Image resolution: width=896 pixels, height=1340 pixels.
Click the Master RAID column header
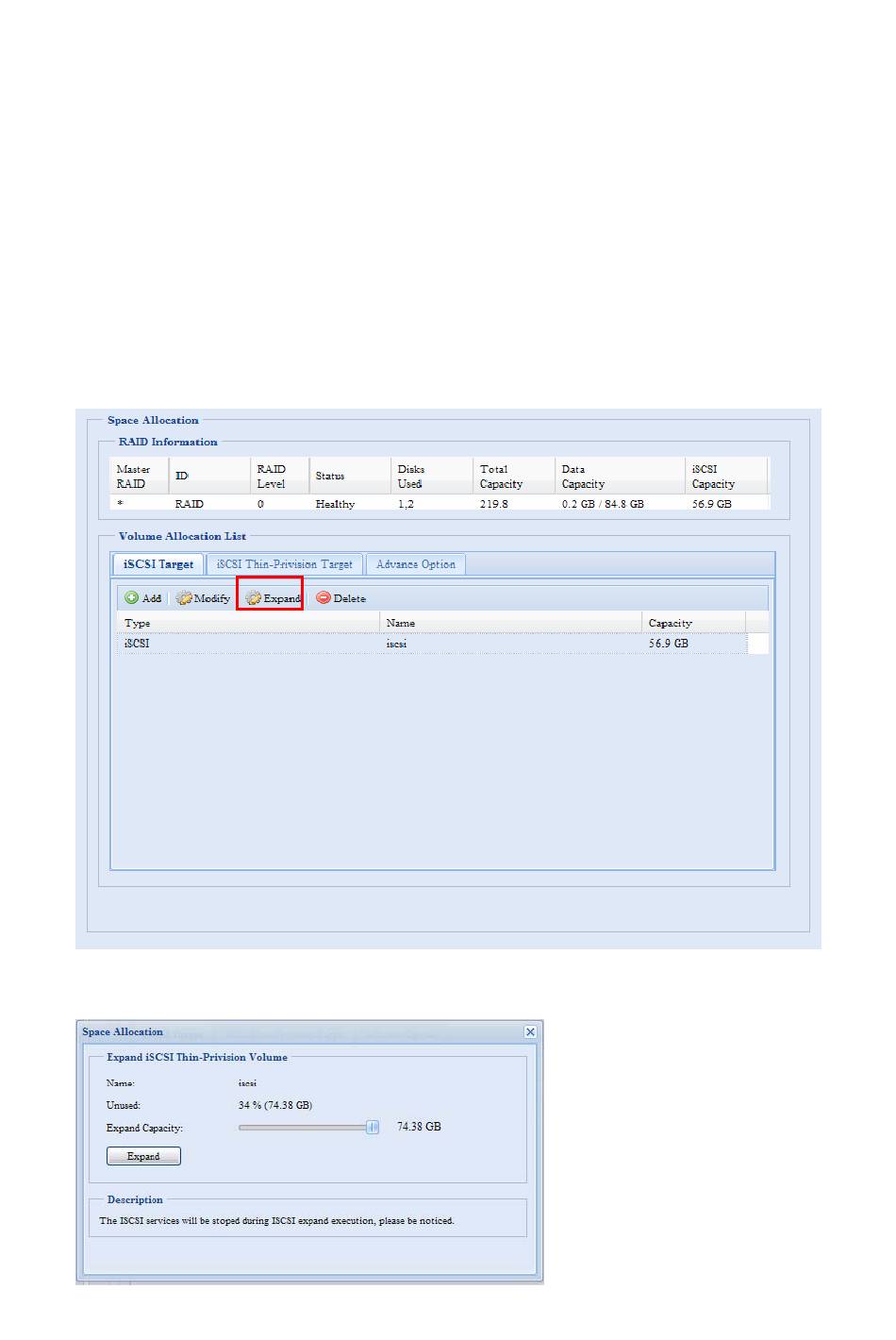pos(140,477)
